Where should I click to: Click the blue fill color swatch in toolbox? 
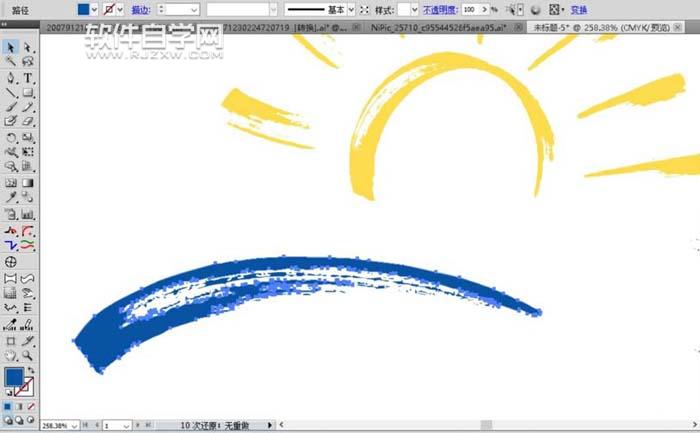tap(13, 378)
